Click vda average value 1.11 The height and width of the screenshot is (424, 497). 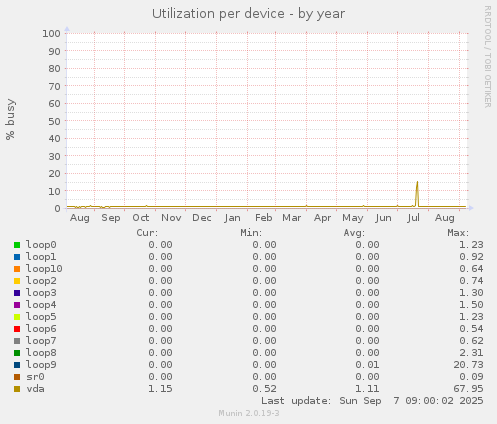click(367, 389)
